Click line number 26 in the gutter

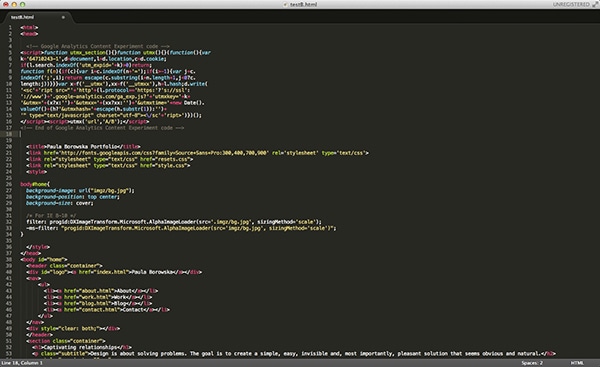click(x=9, y=184)
